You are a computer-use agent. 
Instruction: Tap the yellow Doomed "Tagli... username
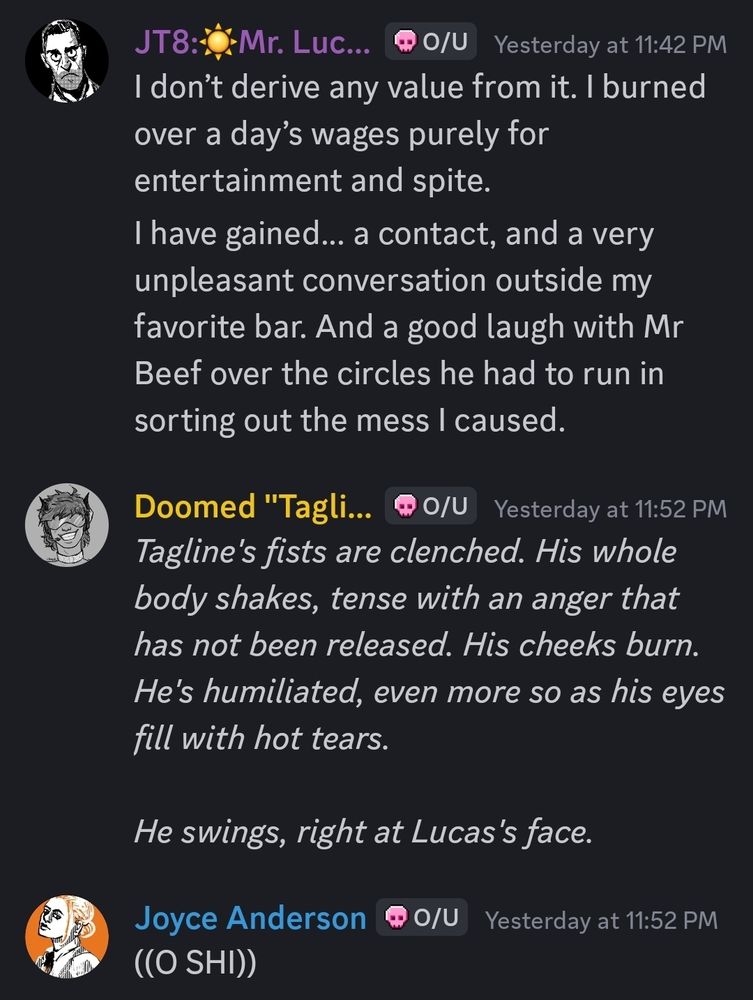click(252, 507)
